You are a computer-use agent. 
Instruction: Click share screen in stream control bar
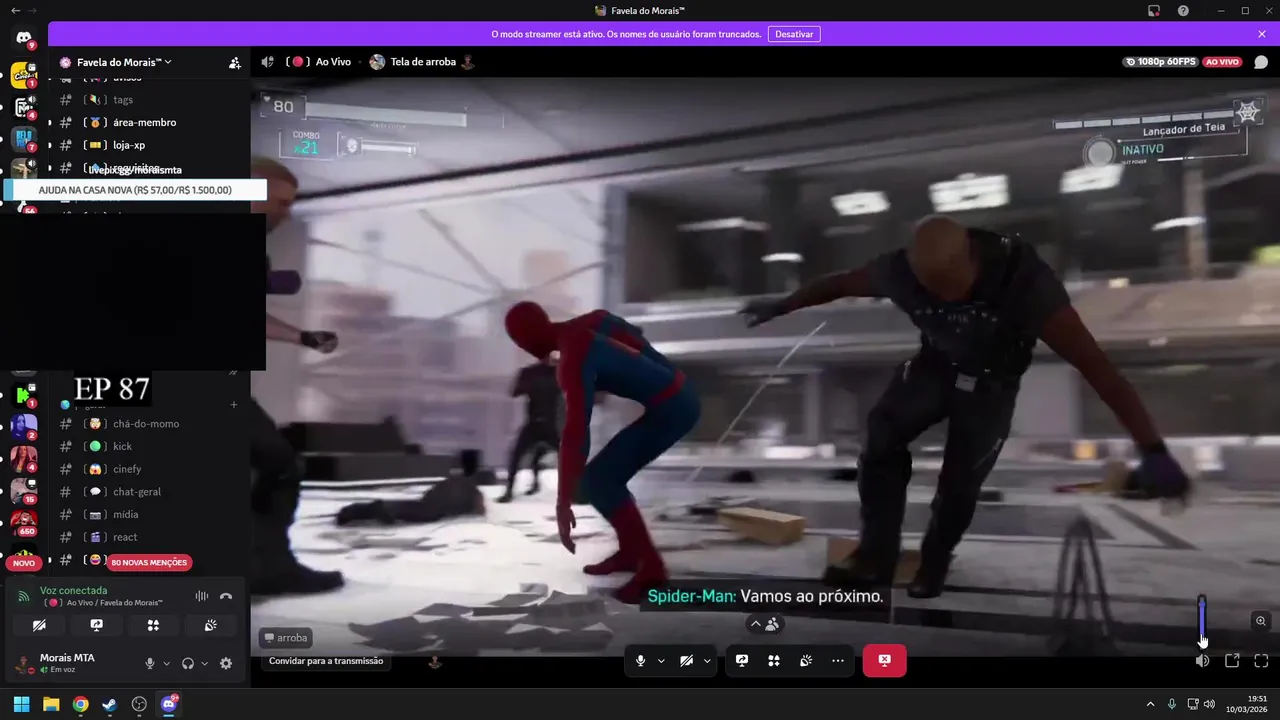click(x=742, y=661)
